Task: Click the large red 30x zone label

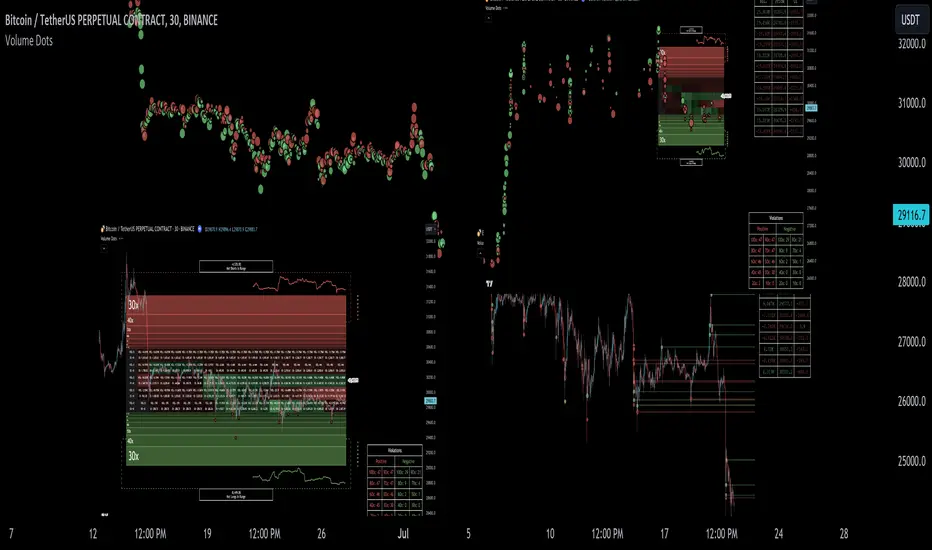Action: (x=133, y=305)
